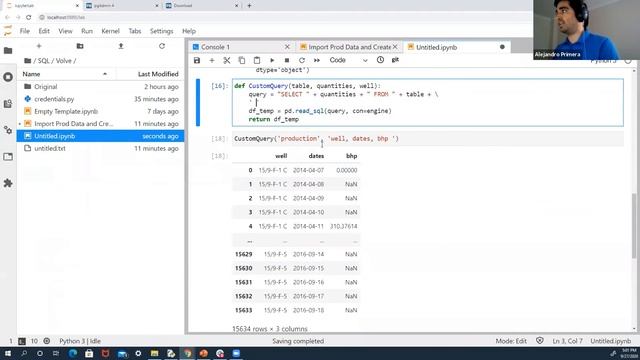Open the File Browser sidebar icon
This screenshot has height=360, width=640.
pyautogui.click(x=8, y=51)
